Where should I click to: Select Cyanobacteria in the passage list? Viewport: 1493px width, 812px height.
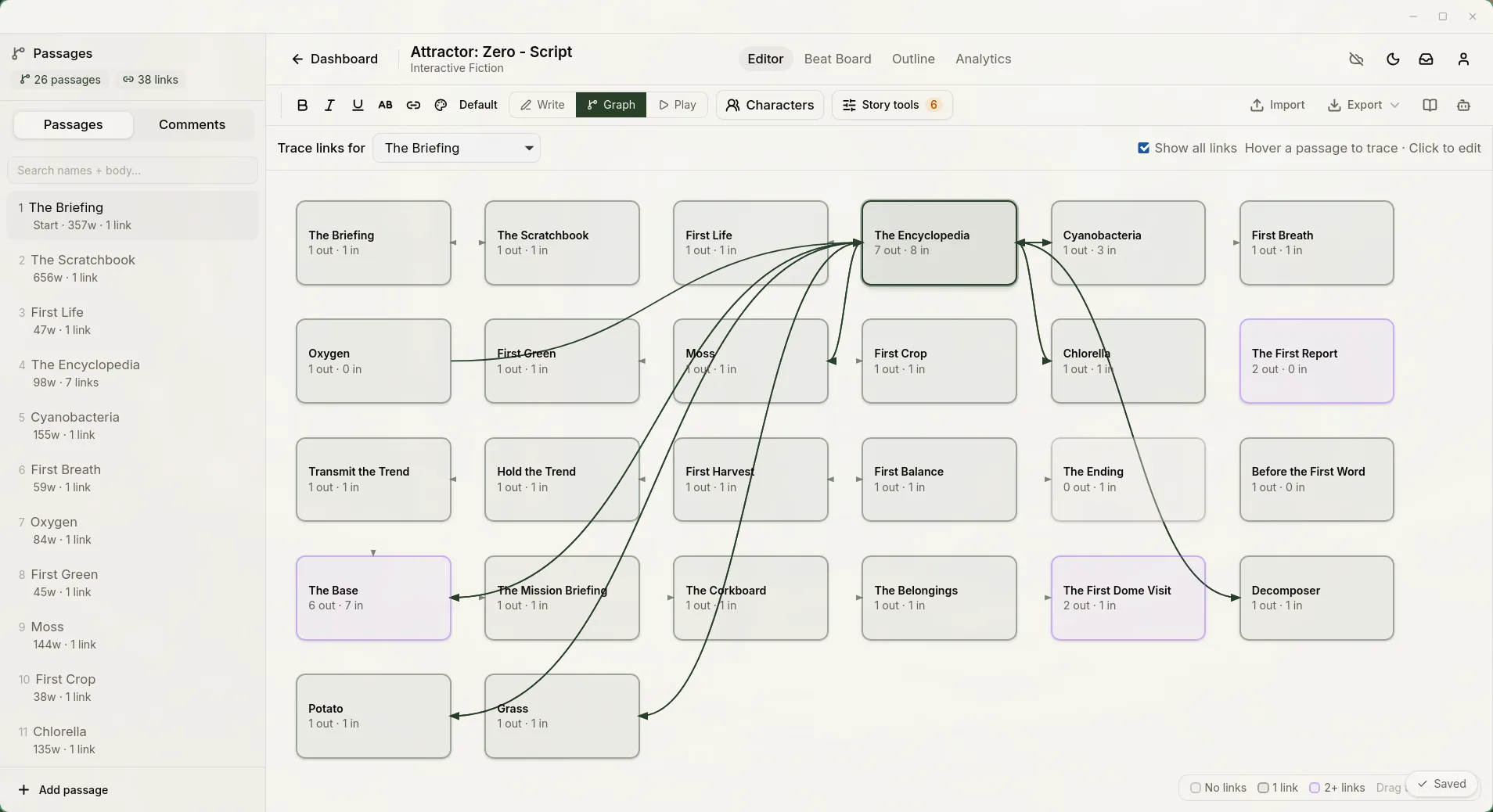[132, 426]
